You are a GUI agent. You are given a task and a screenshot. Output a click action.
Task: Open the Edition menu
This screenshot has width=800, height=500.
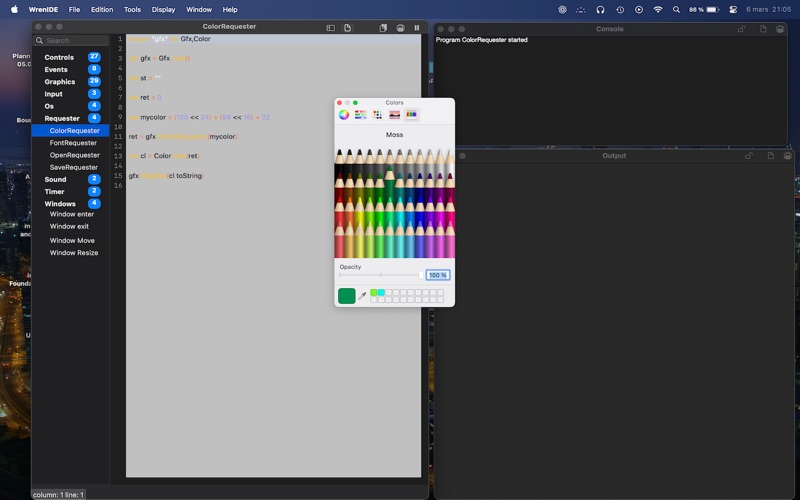pyautogui.click(x=102, y=9)
